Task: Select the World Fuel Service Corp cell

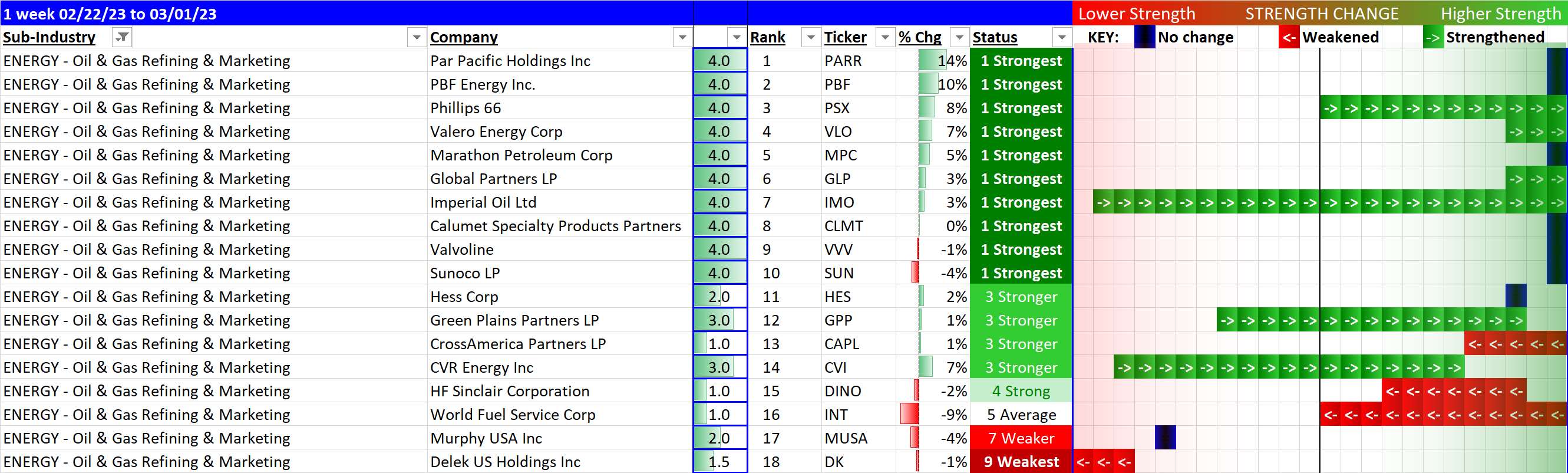Action: click(559, 415)
